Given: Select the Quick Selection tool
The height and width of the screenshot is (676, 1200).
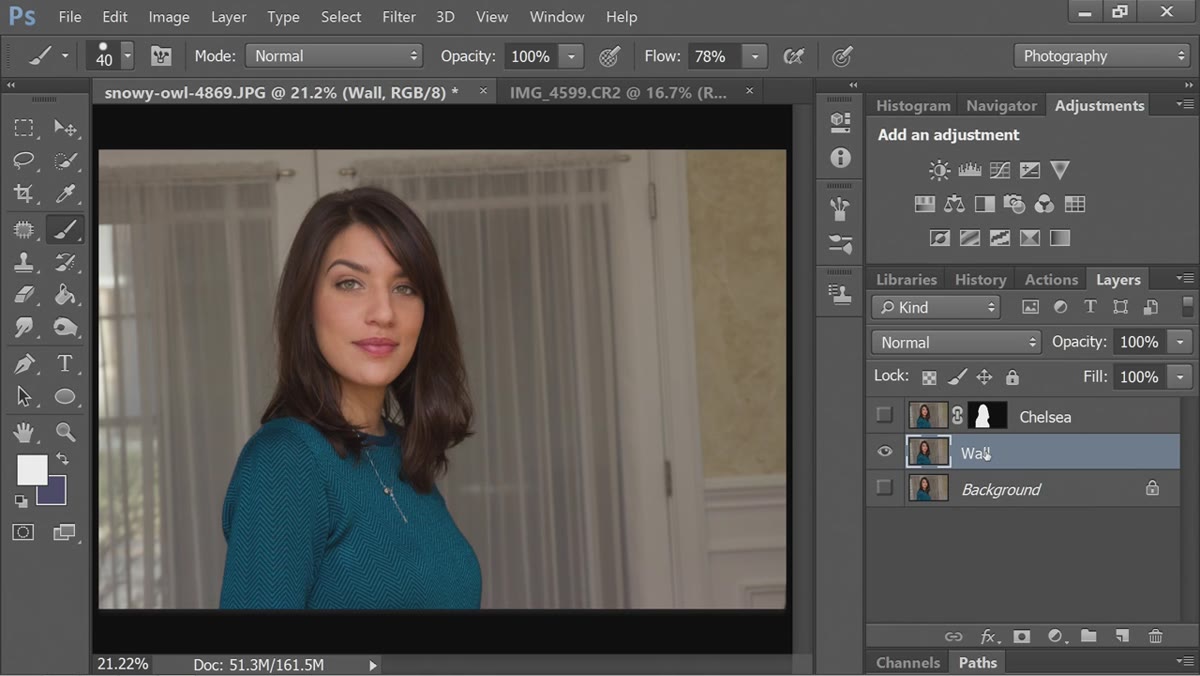Looking at the screenshot, I should pyautogui.click(x=65, y=161).
